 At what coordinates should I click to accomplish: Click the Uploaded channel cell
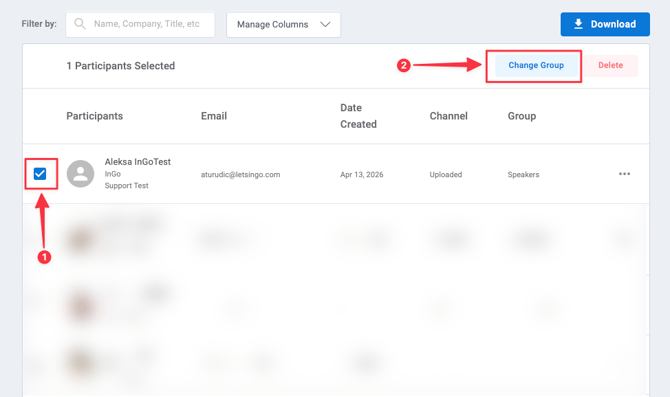tap(446, 174)
